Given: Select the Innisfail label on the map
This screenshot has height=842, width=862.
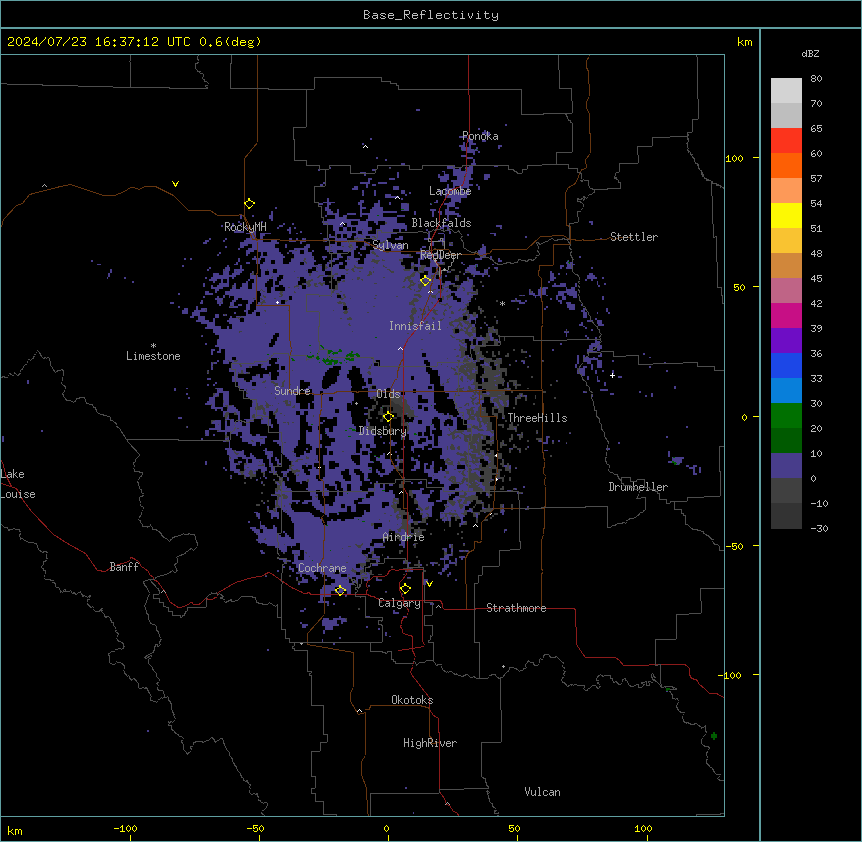Looking at the screenshot, I should click(x=415, y=326).
